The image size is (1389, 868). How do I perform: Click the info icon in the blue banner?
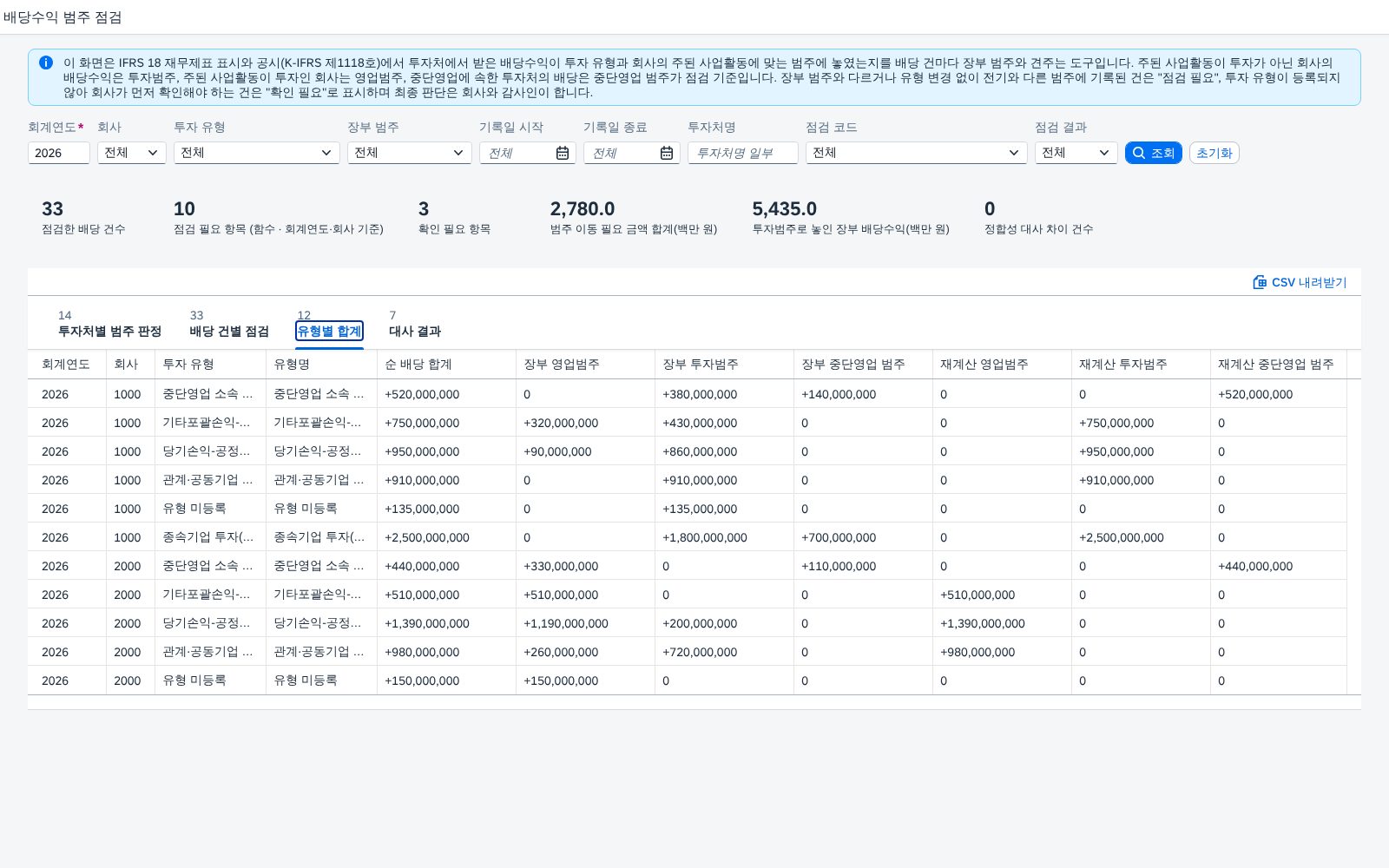(x=46, y=62)
